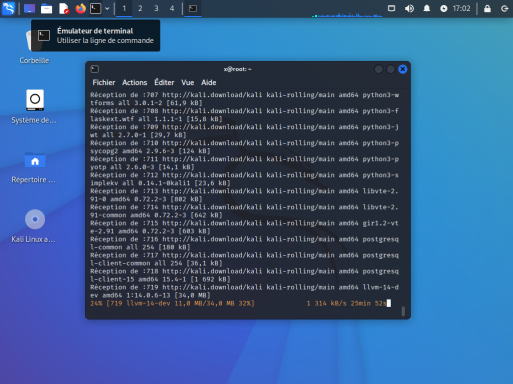Open the Actions menu in terminal
The image size is (513, 384).
point(134,82)
